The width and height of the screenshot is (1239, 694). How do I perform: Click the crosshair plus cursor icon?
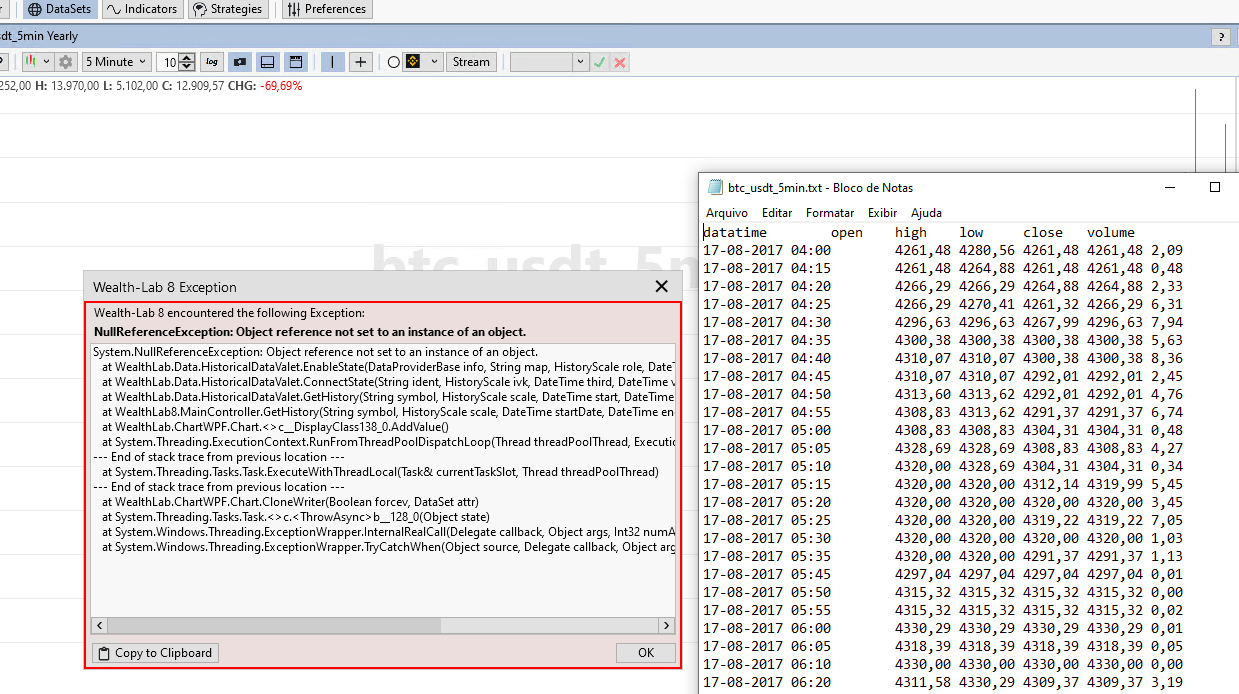[x=361, y=62]
